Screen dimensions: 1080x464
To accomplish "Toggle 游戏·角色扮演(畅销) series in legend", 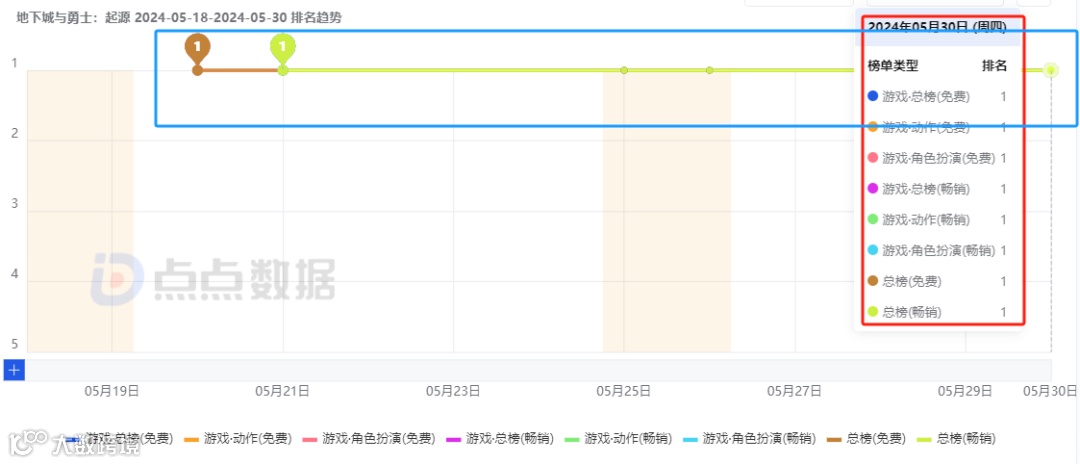I will click(750, 439).
